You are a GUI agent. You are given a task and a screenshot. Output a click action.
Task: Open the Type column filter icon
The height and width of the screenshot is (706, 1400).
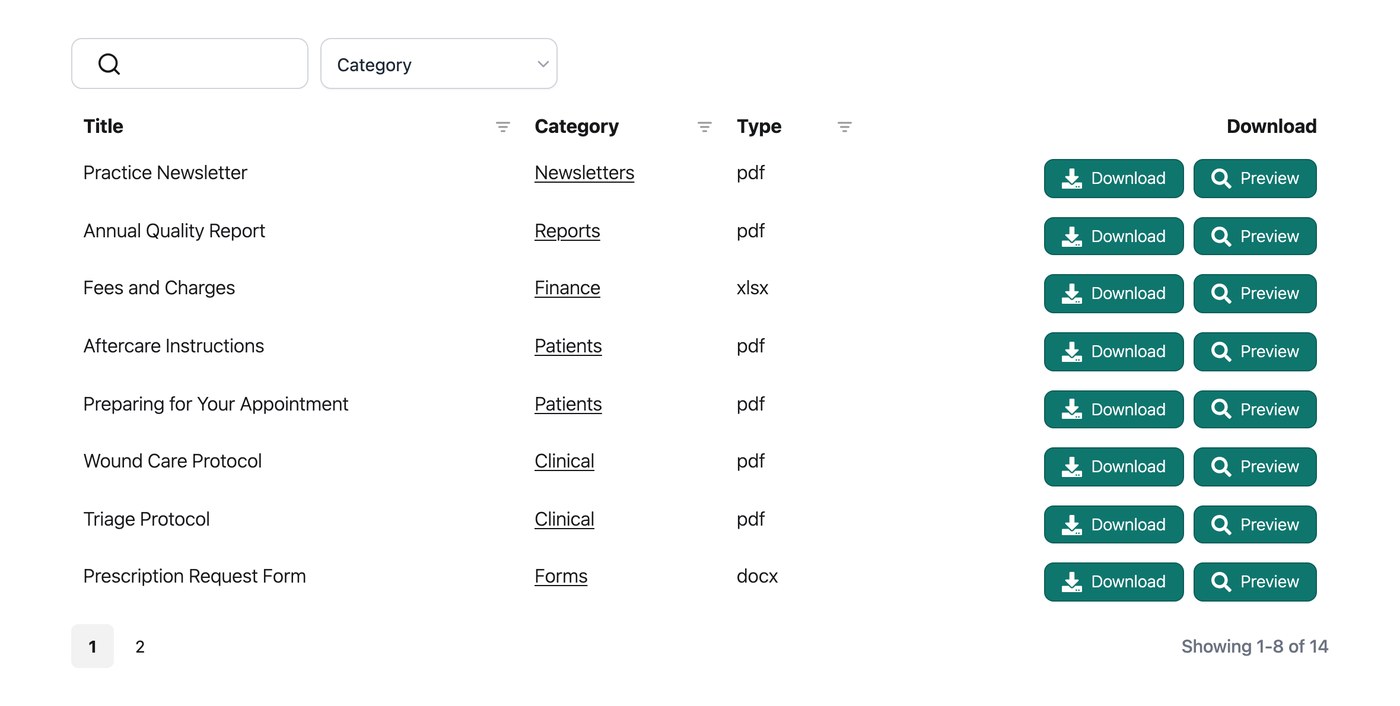coord(844,127)
